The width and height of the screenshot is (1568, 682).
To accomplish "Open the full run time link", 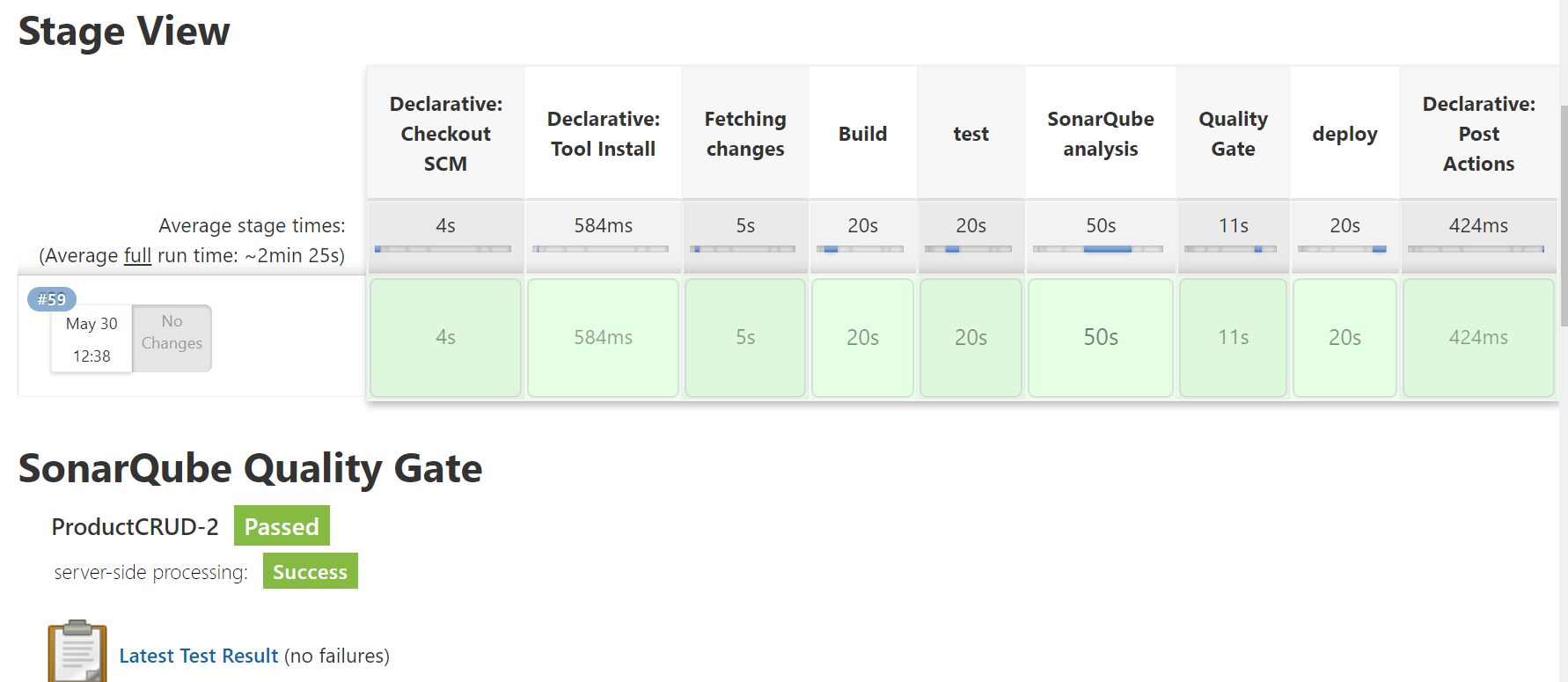I will click(x=137, y=255).
